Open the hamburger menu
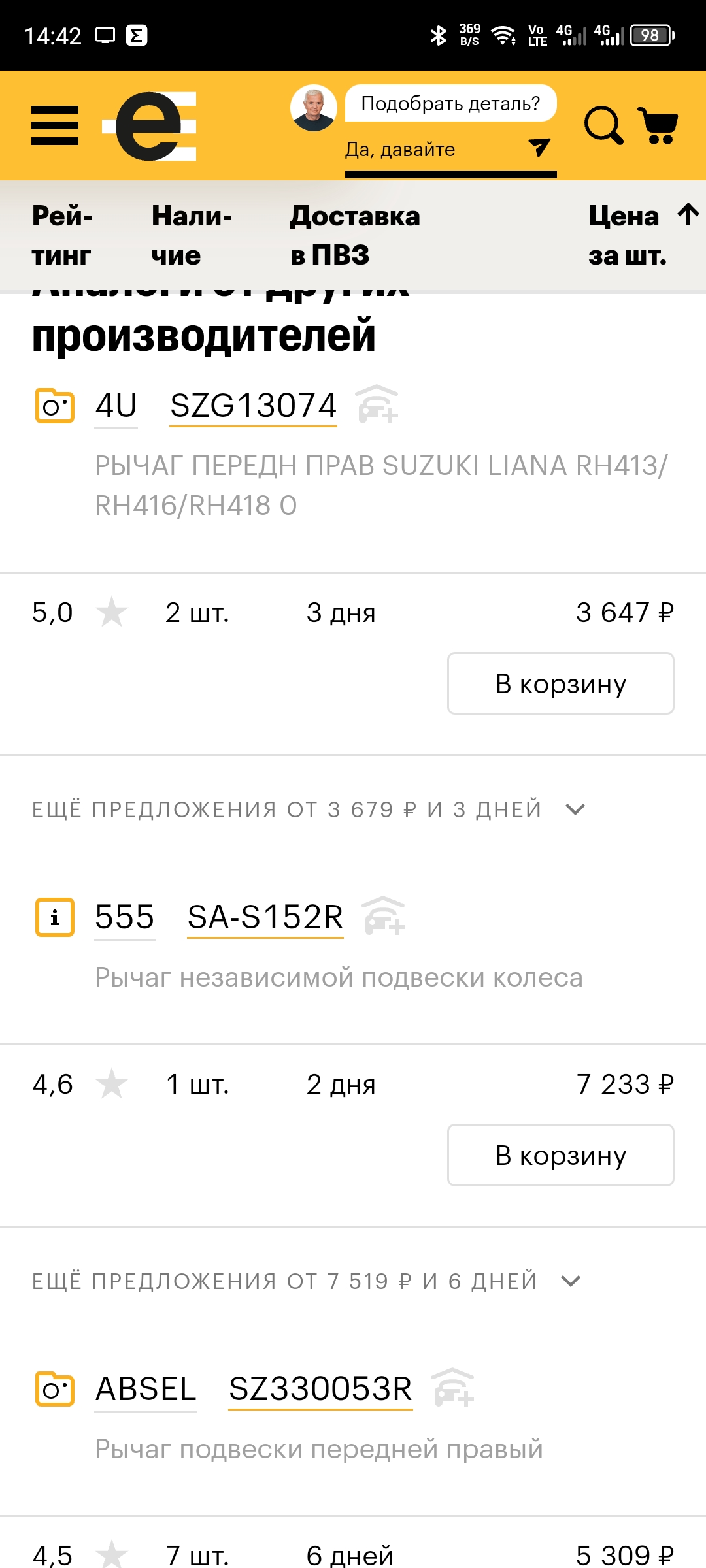 (x=55, y=125)
